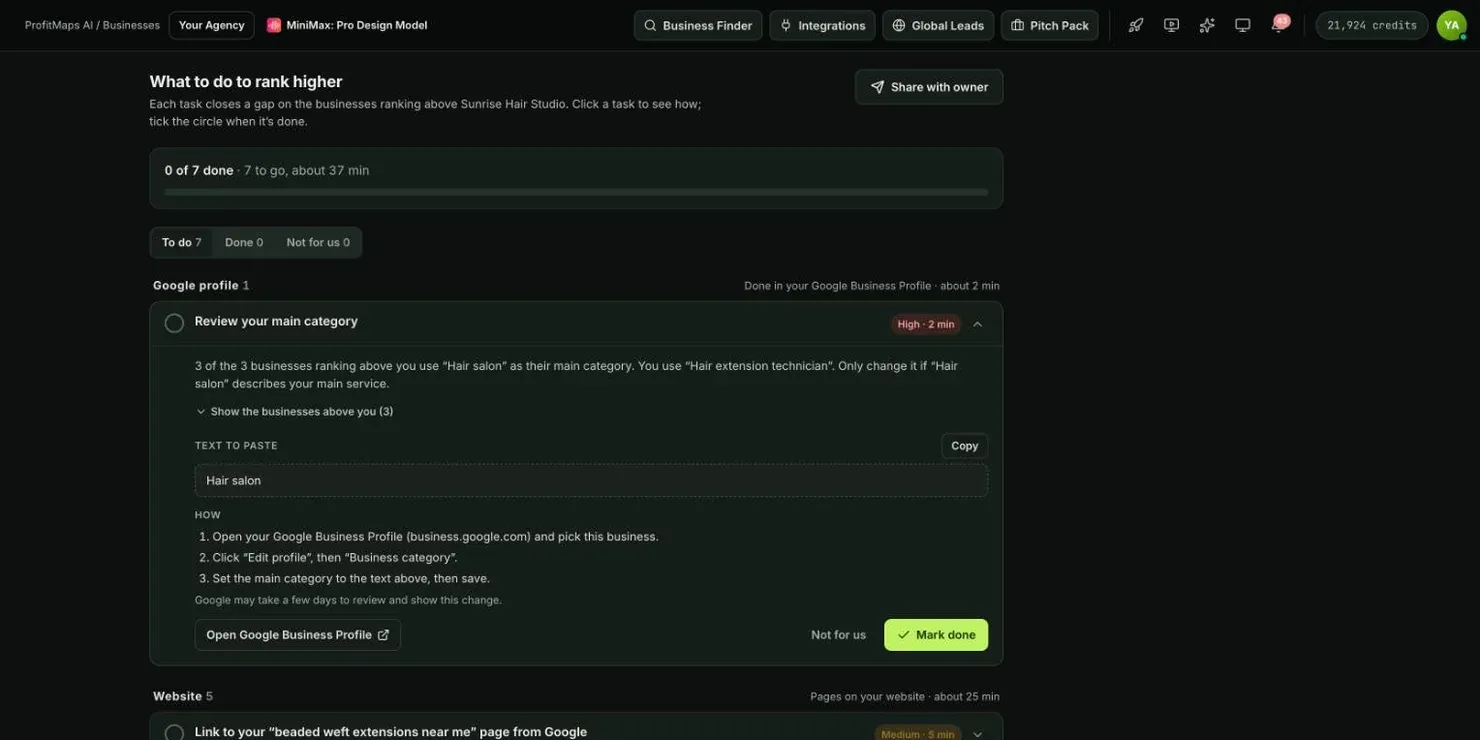Click the rocket icon in the top bar
Screen dimensions: 1480x740
pos(1136,25)
